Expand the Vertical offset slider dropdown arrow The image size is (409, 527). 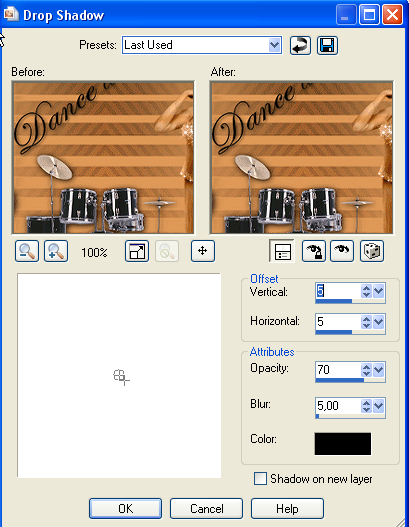tap(378, 291)
